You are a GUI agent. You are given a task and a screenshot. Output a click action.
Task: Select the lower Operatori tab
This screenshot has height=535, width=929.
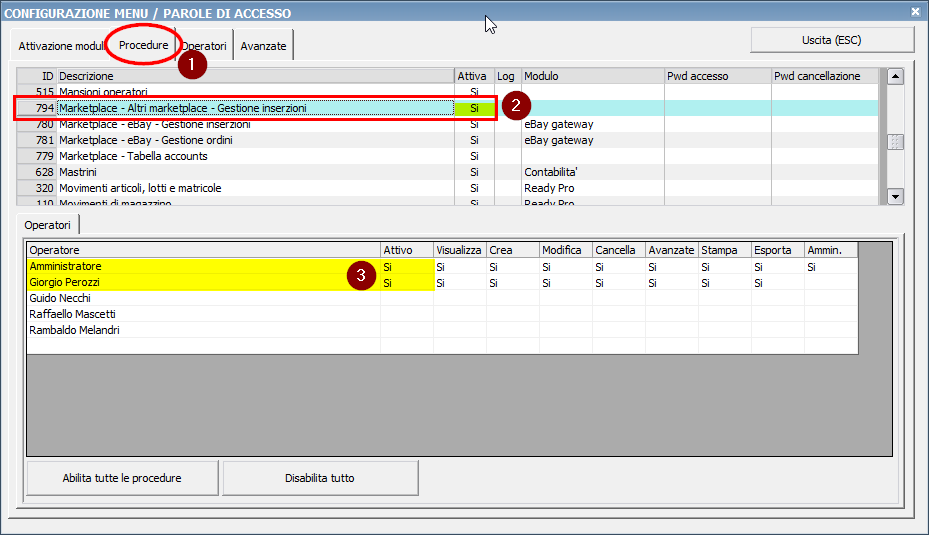tap(48, 225)
